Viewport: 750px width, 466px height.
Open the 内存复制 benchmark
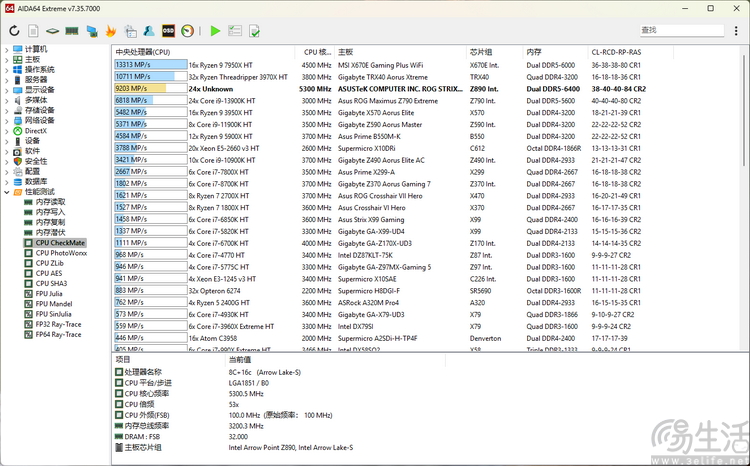pos(50,222)
